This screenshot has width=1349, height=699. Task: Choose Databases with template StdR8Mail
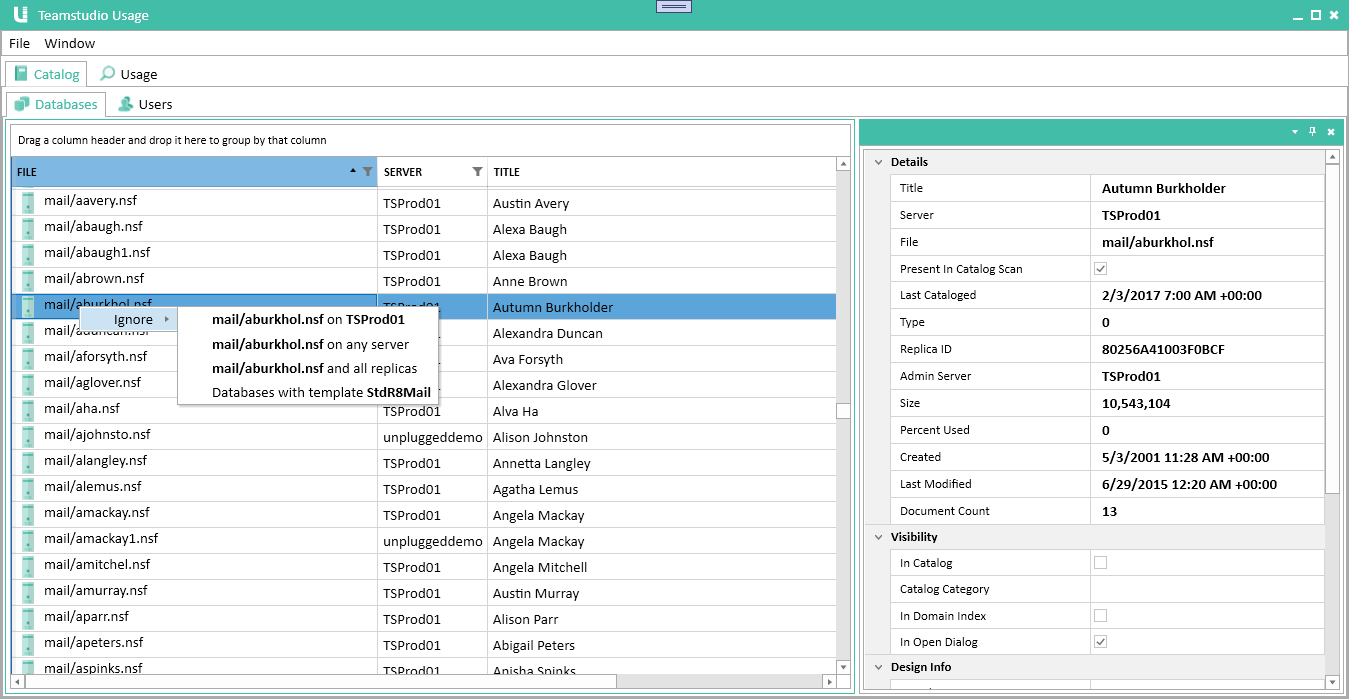pyautogui.click(x=322, y=392)
